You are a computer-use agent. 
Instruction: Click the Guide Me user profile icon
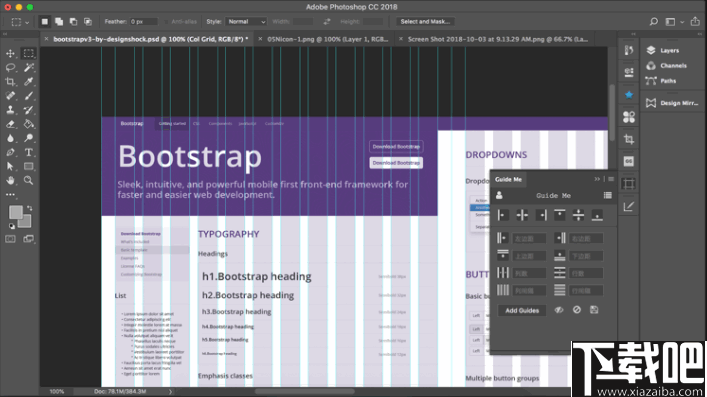tap(499, 195)
